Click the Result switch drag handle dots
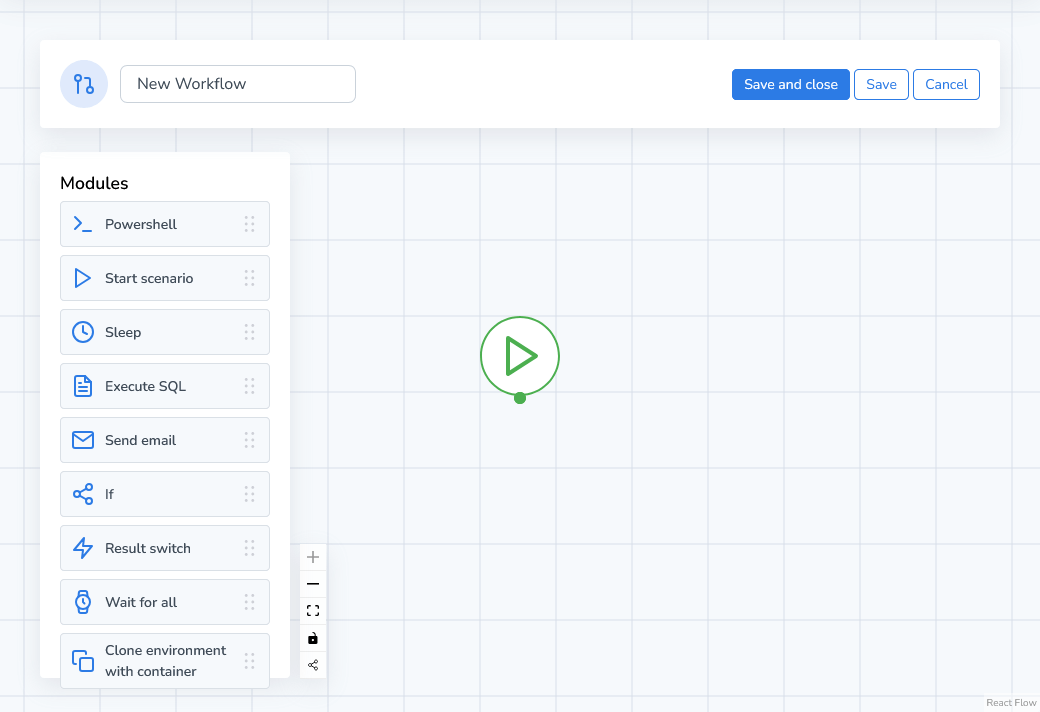1040x712 pixels. click(249, 548)
